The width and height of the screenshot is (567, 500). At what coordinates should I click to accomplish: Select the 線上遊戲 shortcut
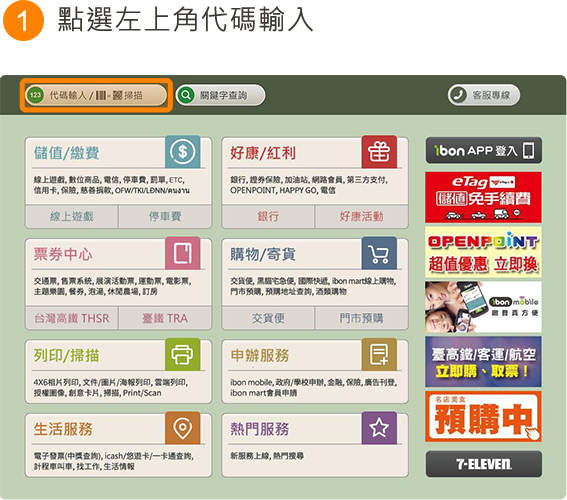[x=72, y=217]
